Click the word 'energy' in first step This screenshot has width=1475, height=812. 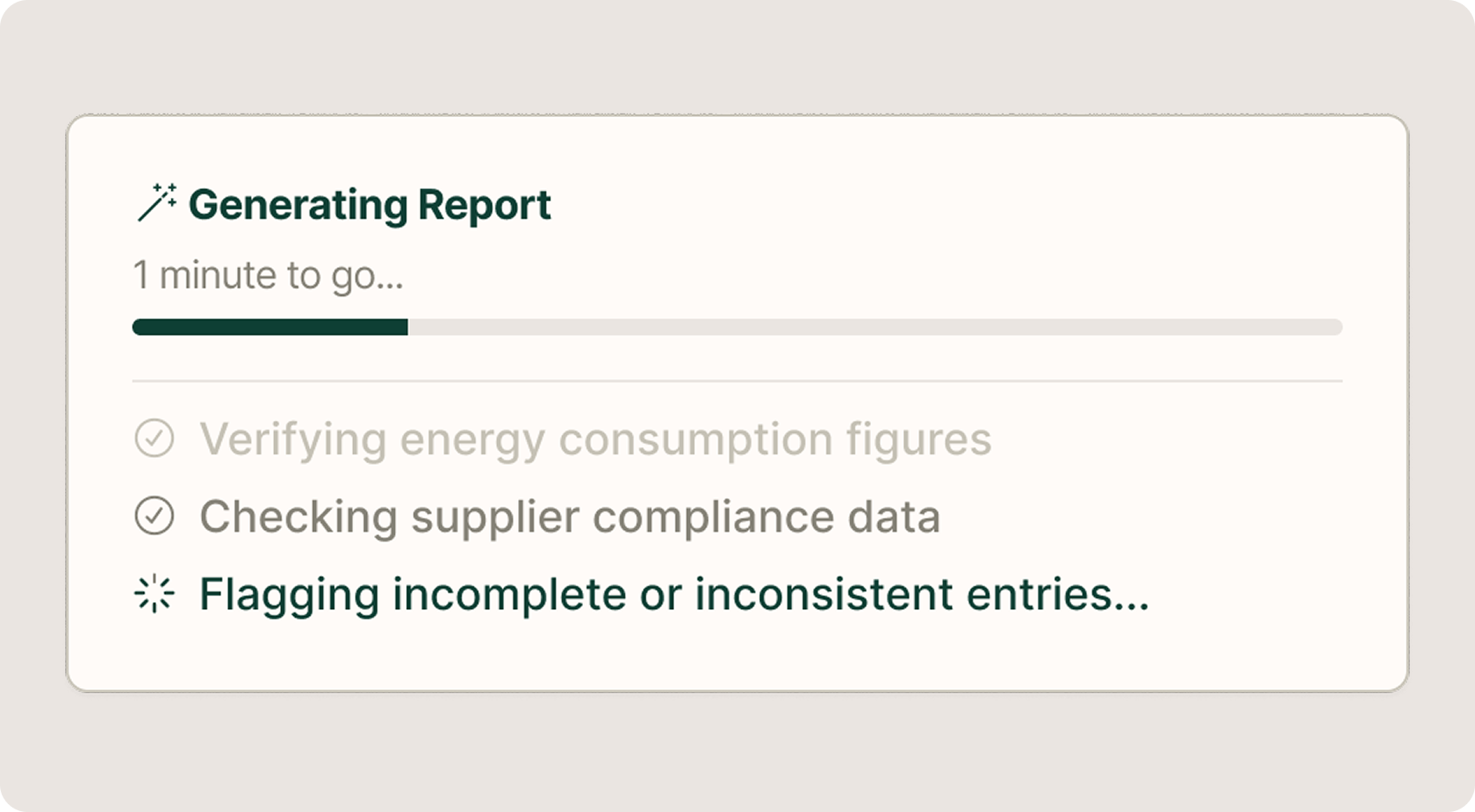click(x=472, y=439)
